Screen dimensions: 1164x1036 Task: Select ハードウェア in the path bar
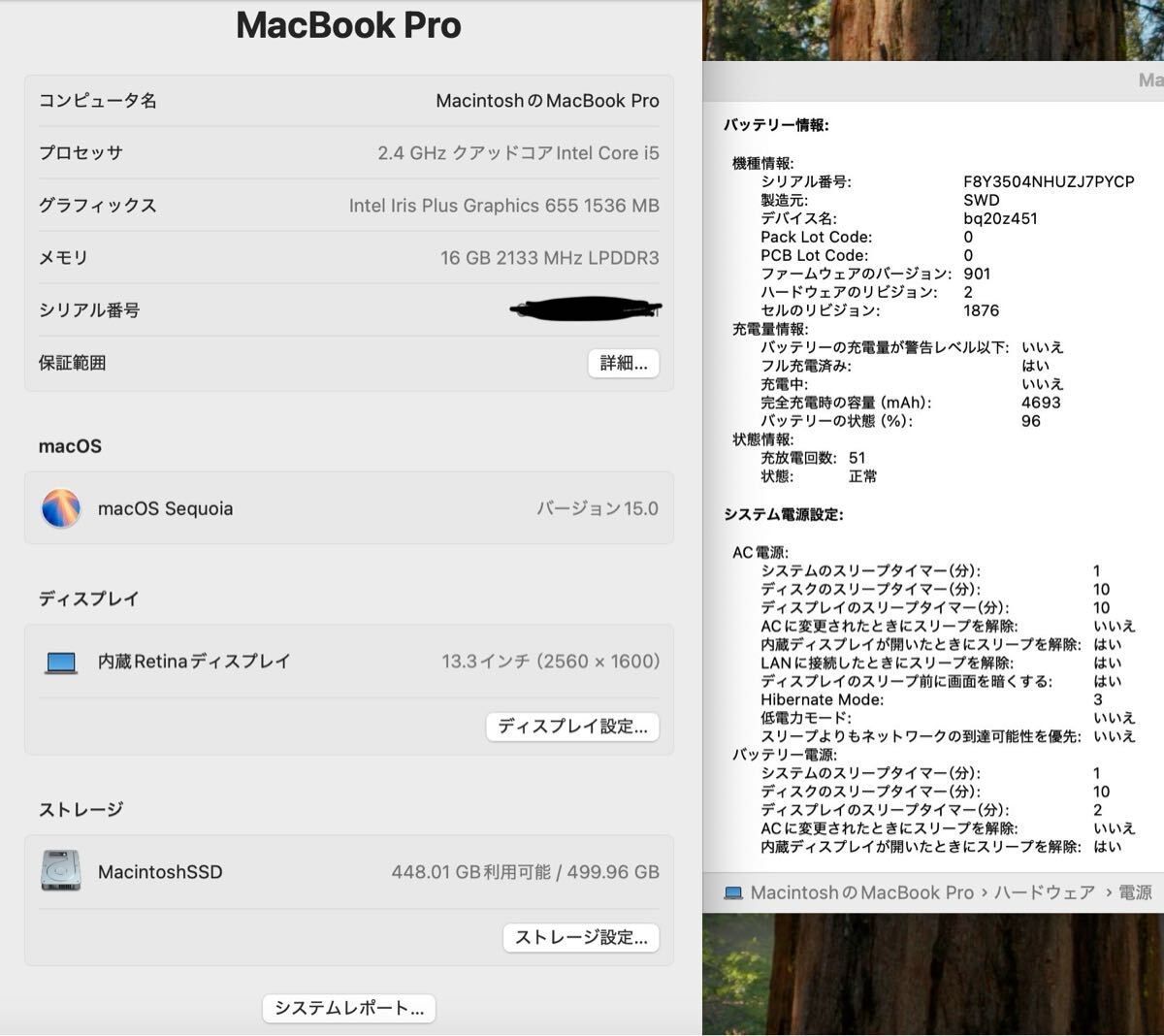click(1044, 892)
